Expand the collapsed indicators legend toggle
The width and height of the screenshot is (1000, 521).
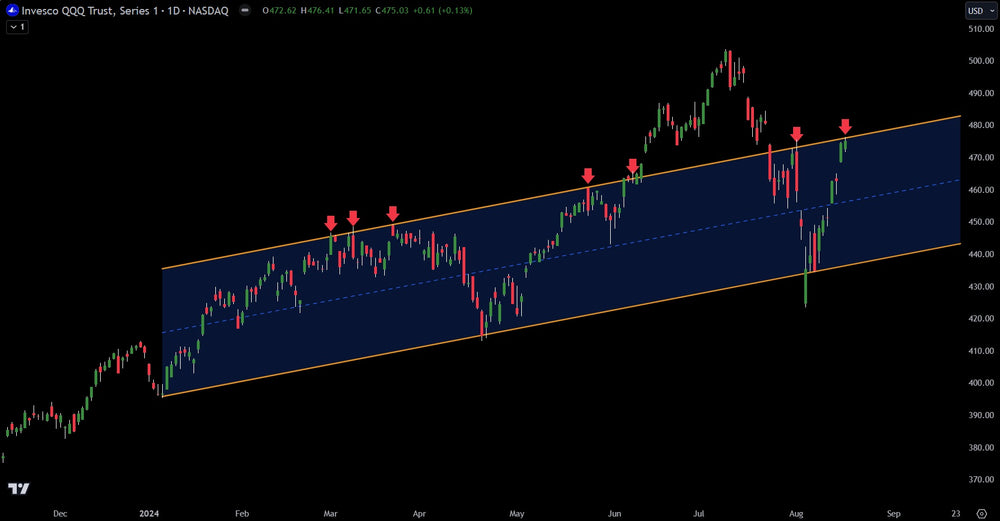tap(16, 27)
